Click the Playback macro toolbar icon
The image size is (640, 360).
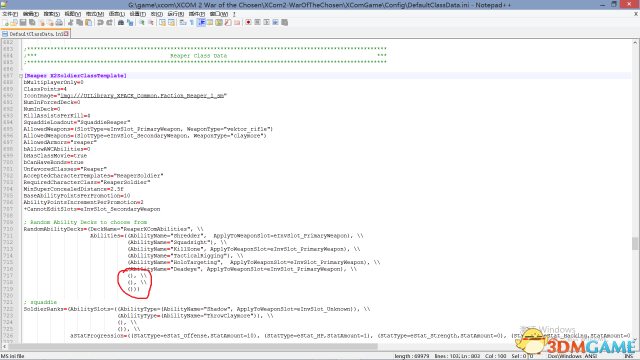coord(266,23)
